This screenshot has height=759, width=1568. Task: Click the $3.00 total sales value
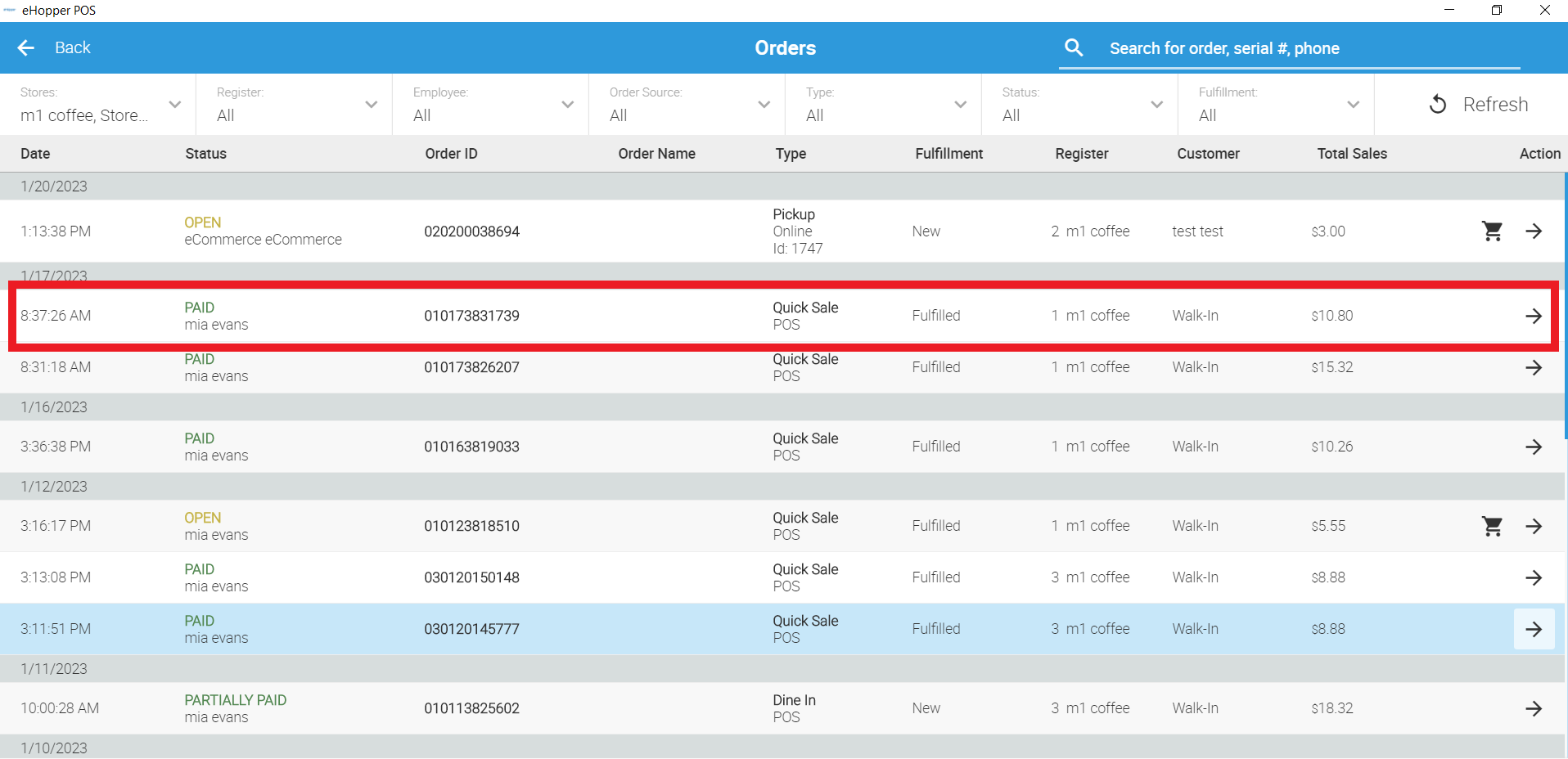1328,231
